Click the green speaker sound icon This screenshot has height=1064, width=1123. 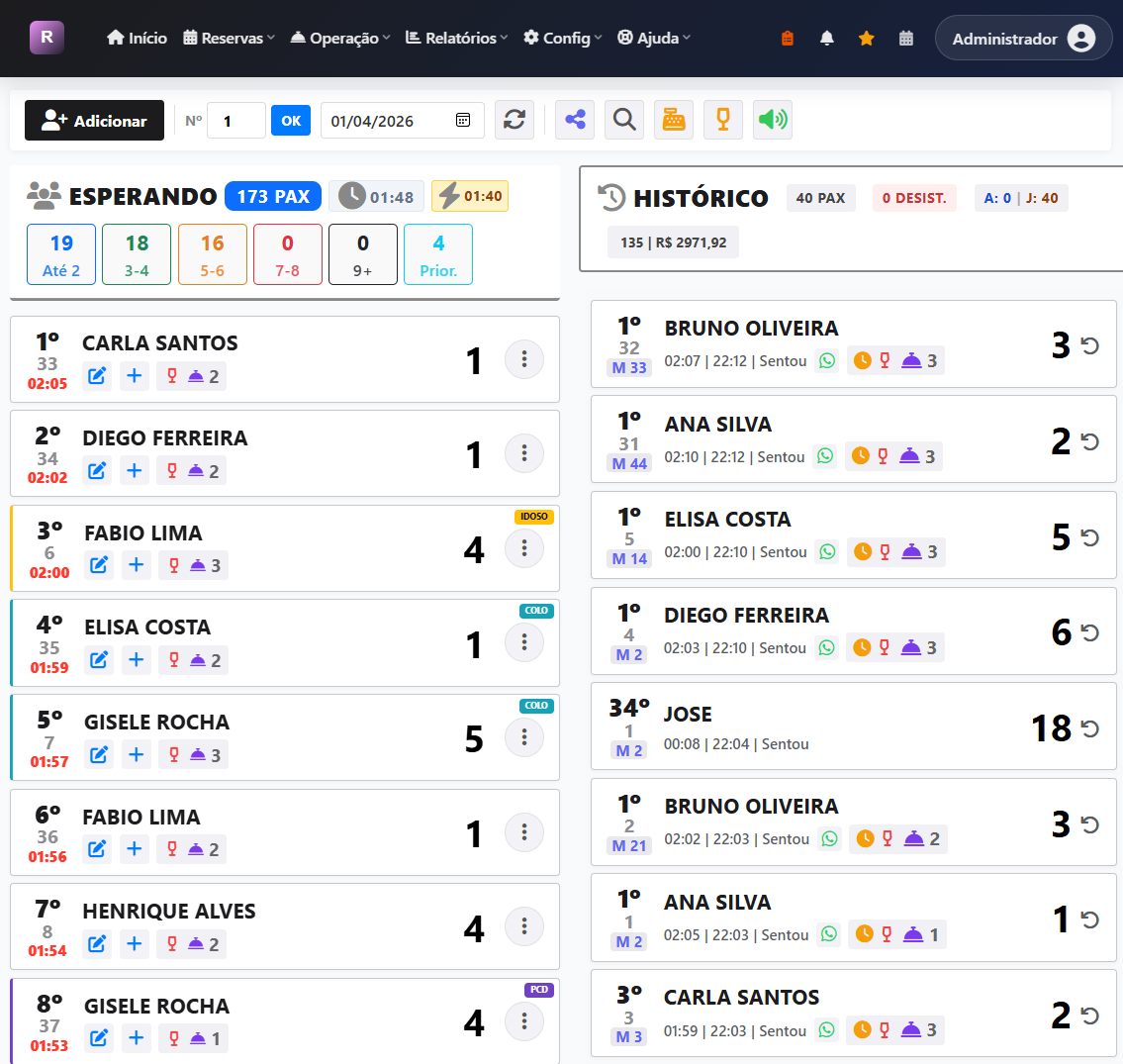(x=773, y=121)
